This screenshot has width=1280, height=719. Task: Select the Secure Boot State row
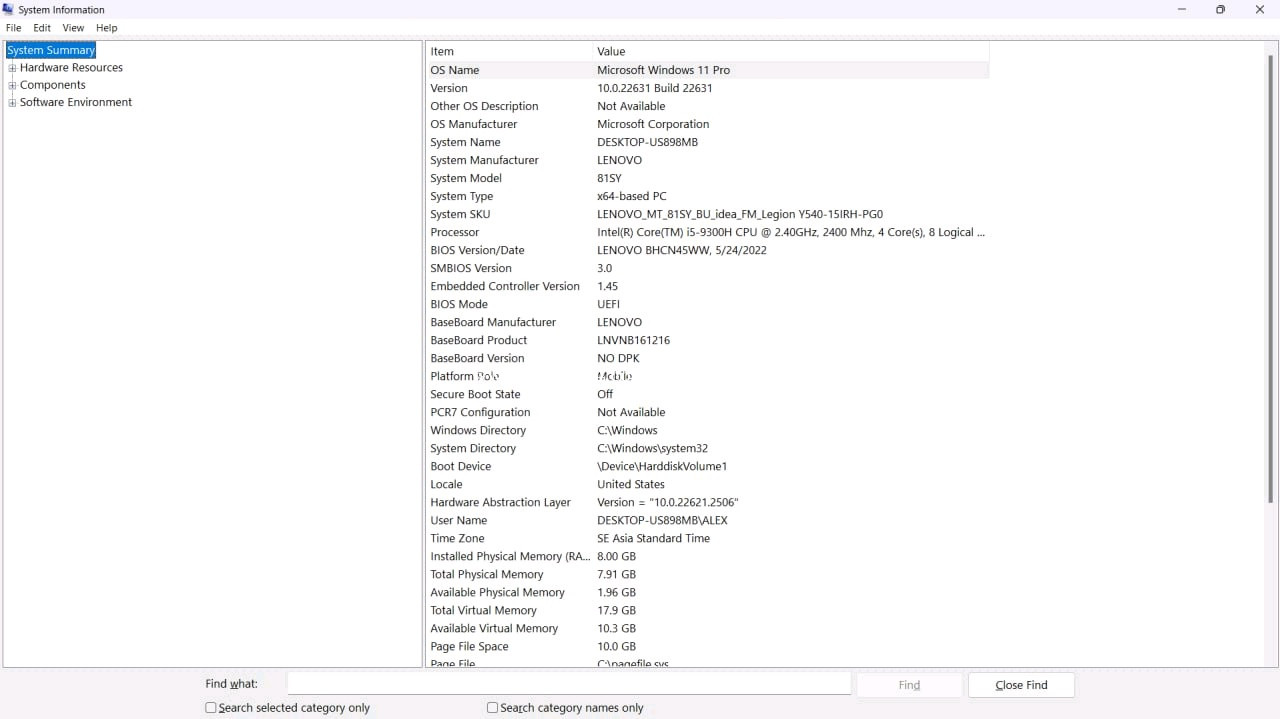tap(708, 394)
